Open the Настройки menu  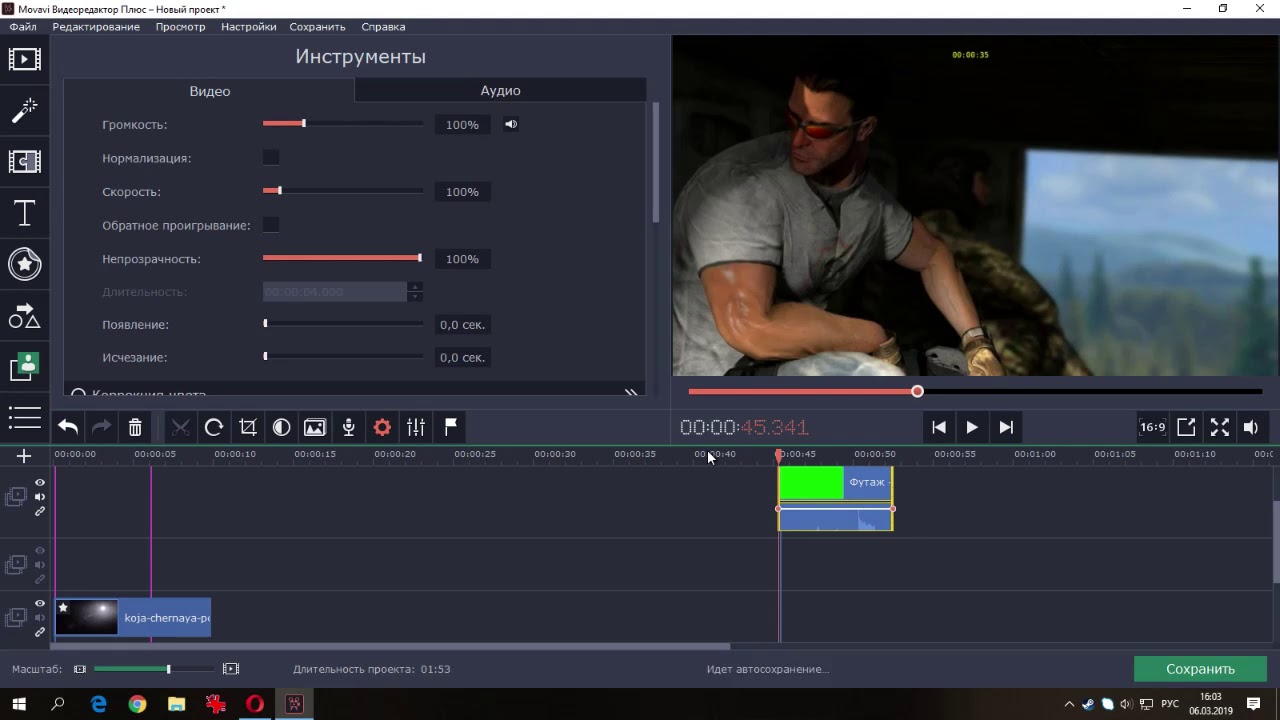pos(249,27)
